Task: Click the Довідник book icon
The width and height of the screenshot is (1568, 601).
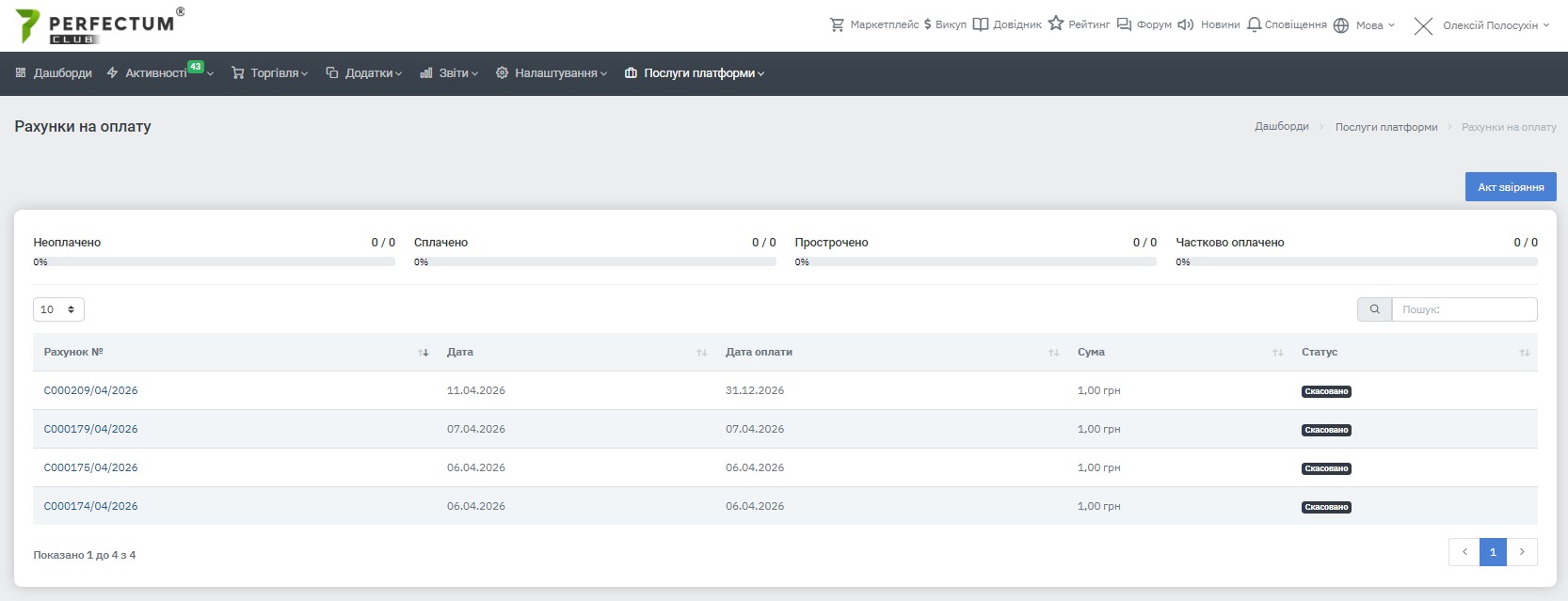Action: 980,24
